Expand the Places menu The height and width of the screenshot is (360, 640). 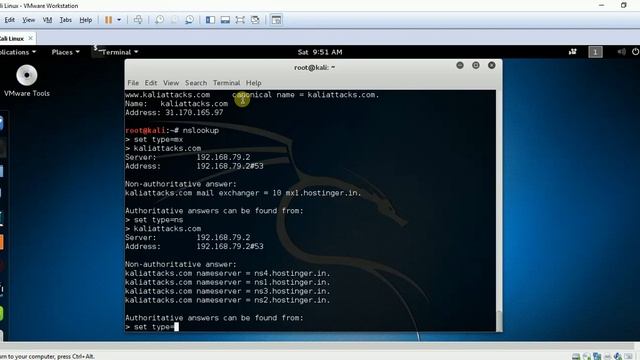[65, 52]
